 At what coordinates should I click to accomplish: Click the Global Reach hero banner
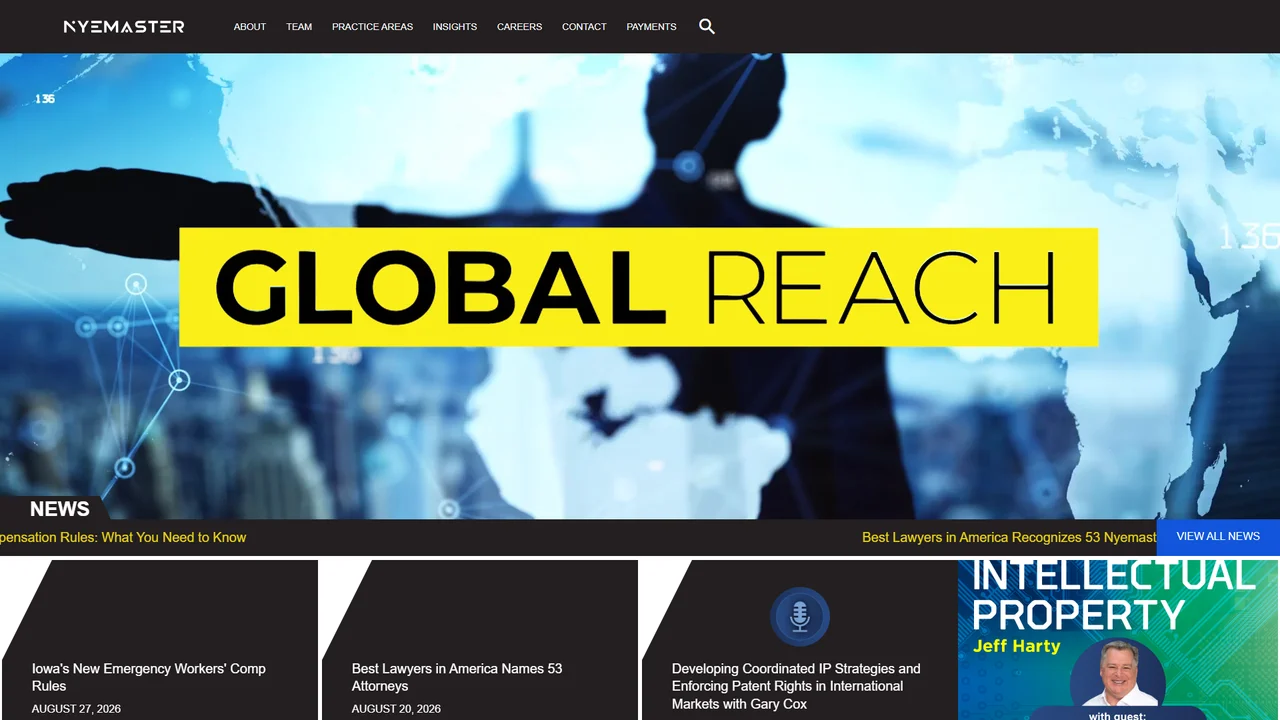pos(638,287)
